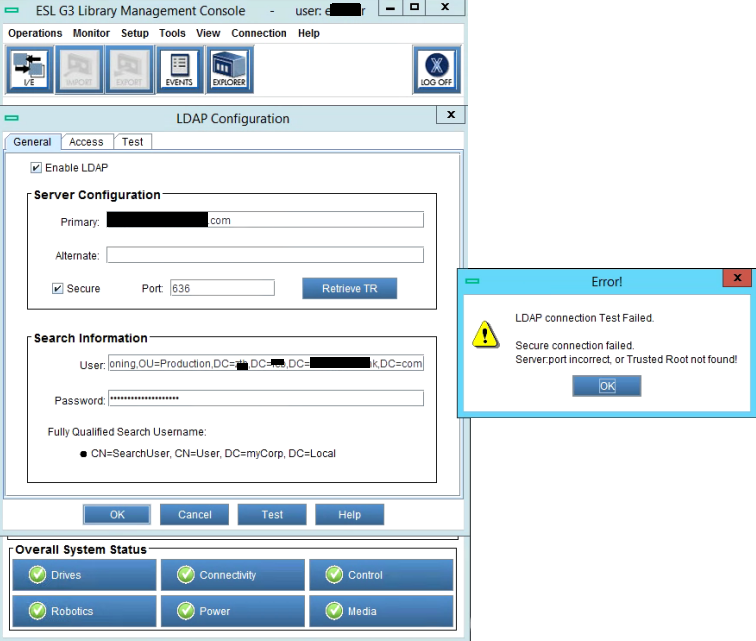
Task: Open the Connectivity status button
Action: coord(232,575)
